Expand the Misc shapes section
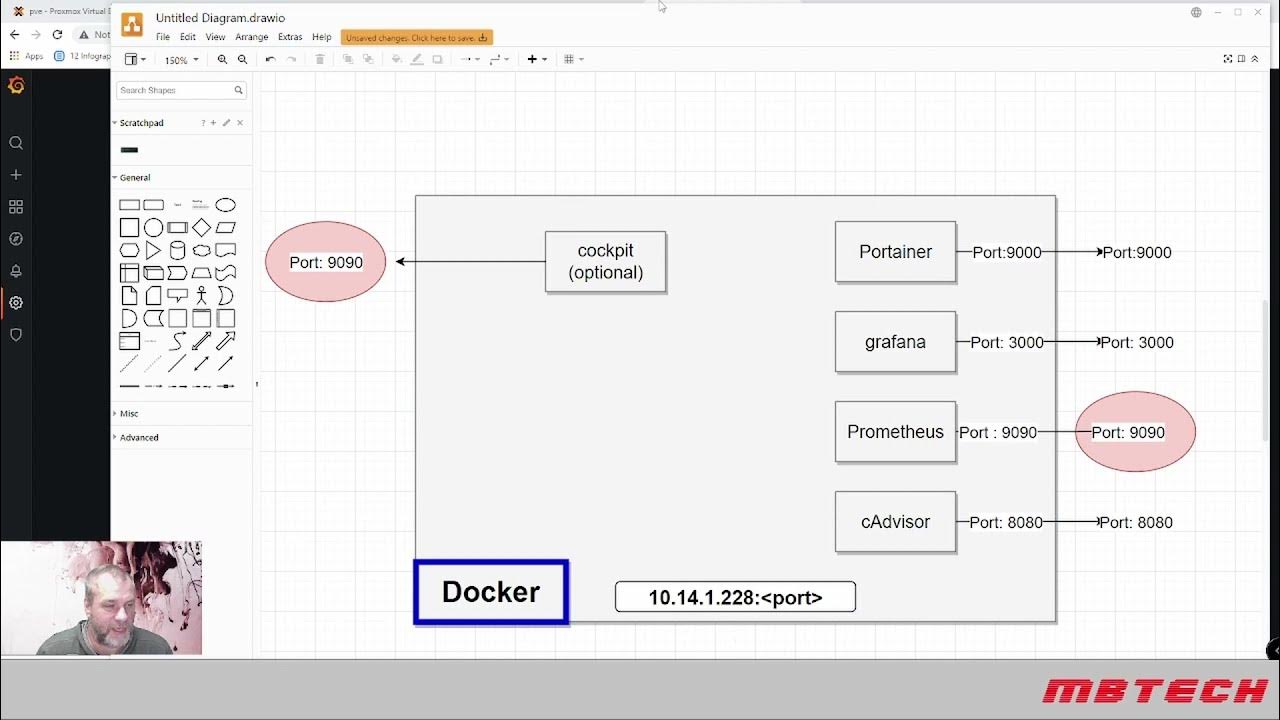 [125, 413]
